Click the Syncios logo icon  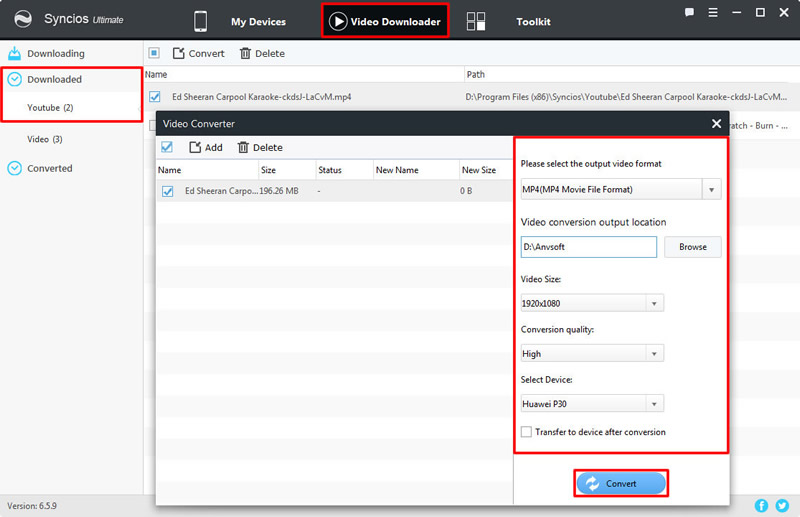pos(23,19)
